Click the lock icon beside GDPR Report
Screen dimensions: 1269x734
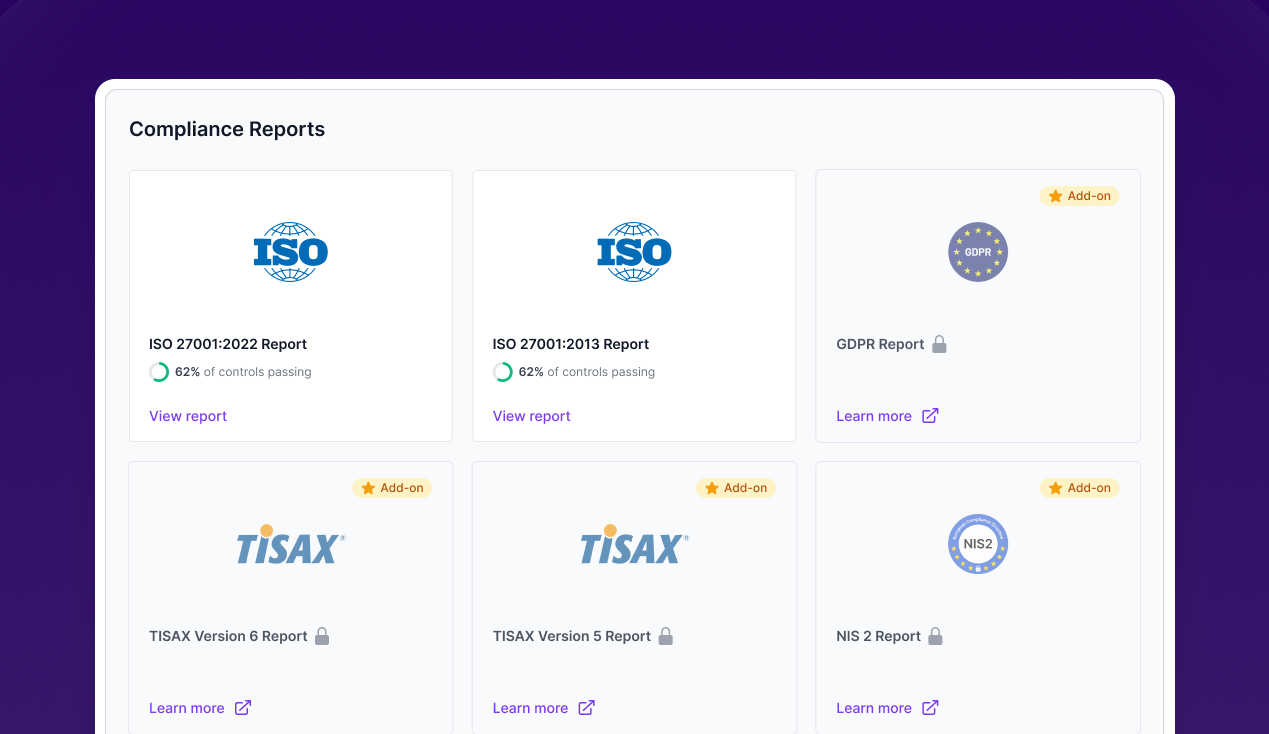pyautogui.click(x=939, y=344)
